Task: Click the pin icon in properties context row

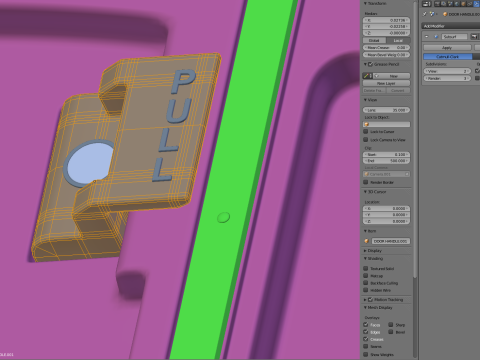Action: (x=425, y=14)
